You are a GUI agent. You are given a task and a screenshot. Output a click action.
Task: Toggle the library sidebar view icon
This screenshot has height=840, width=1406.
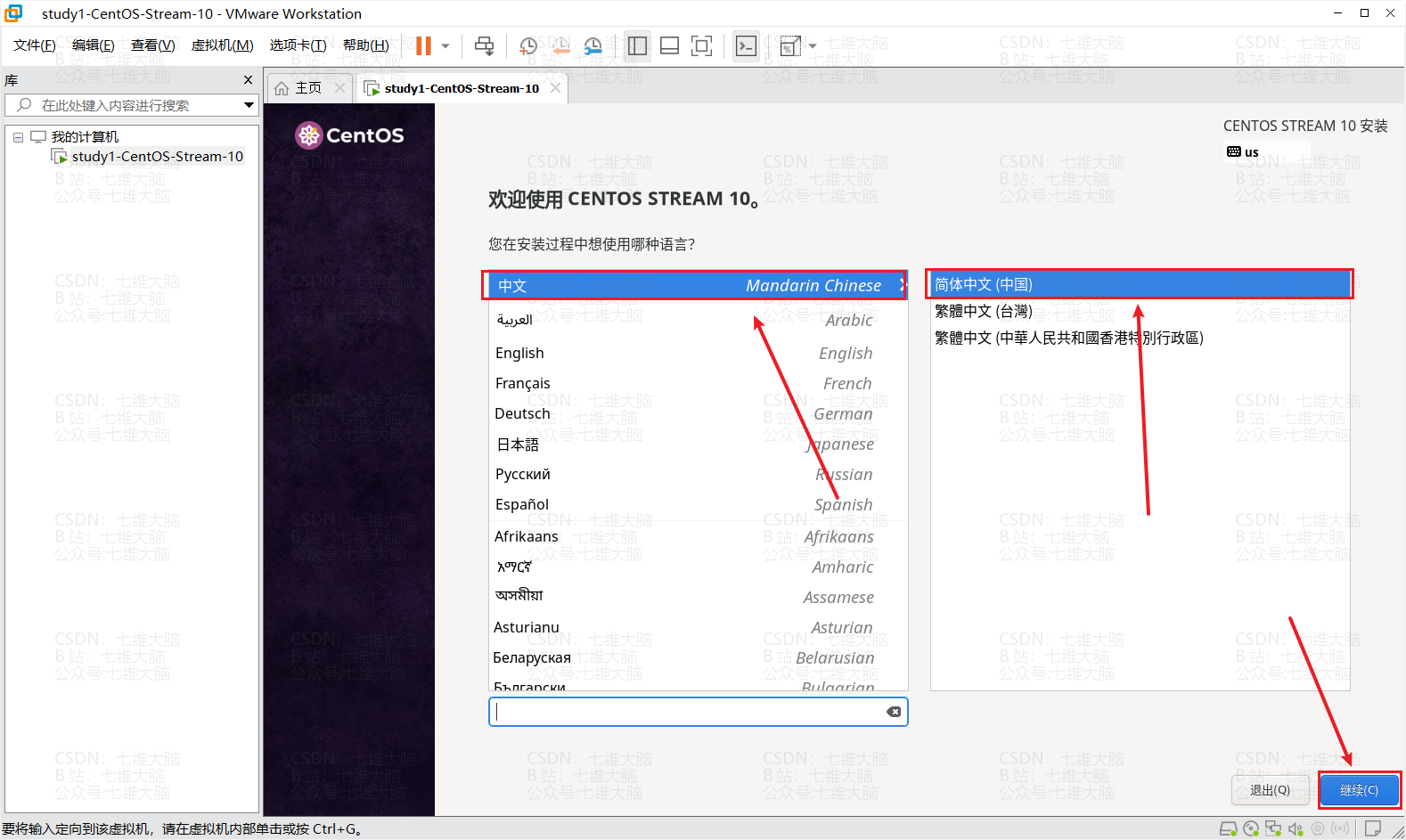(637, 45)
